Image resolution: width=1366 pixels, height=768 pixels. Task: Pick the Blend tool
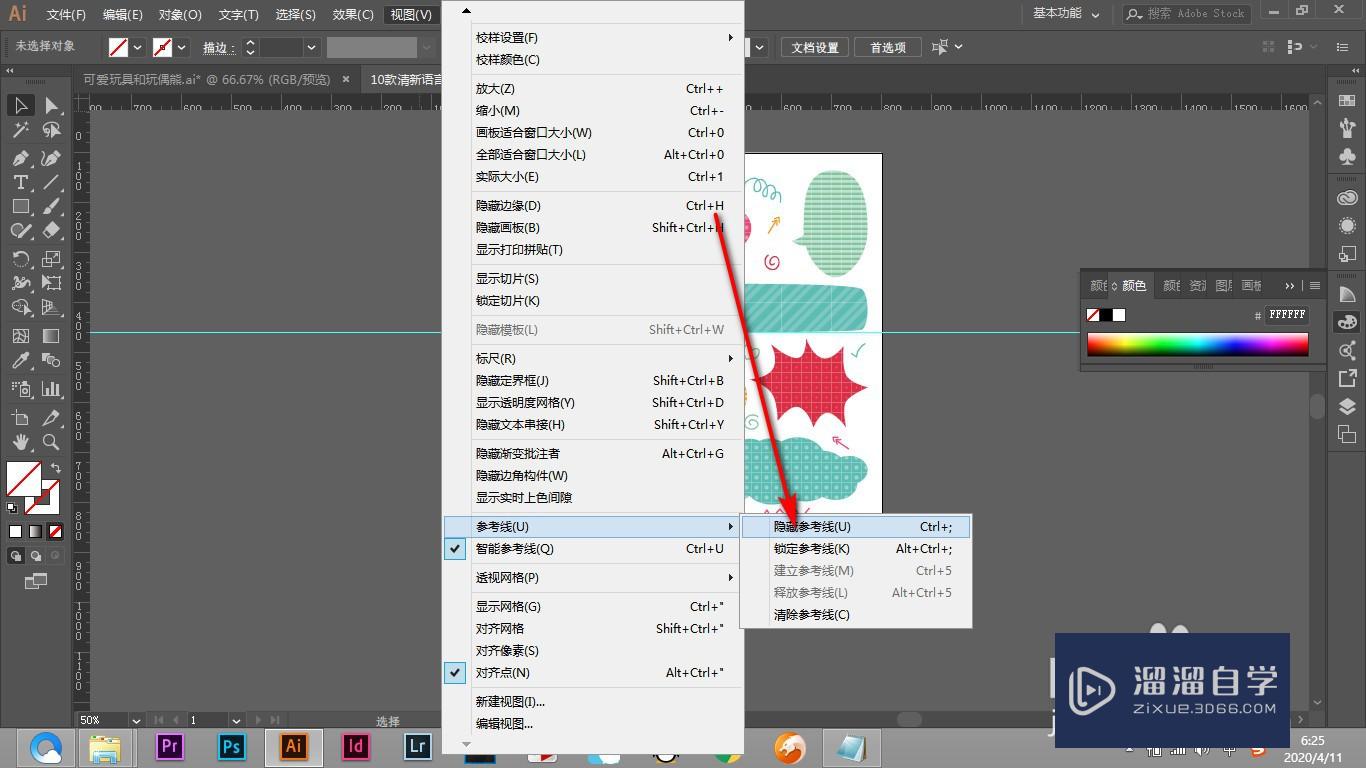(51, 360)
